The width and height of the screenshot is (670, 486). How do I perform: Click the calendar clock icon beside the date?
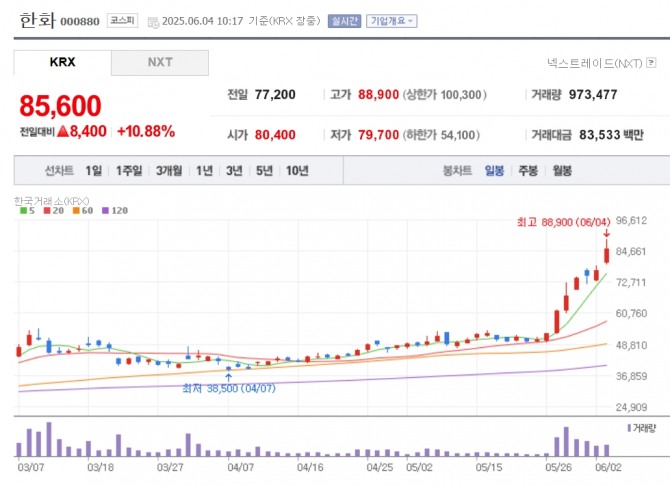click(x=153, y=22)
